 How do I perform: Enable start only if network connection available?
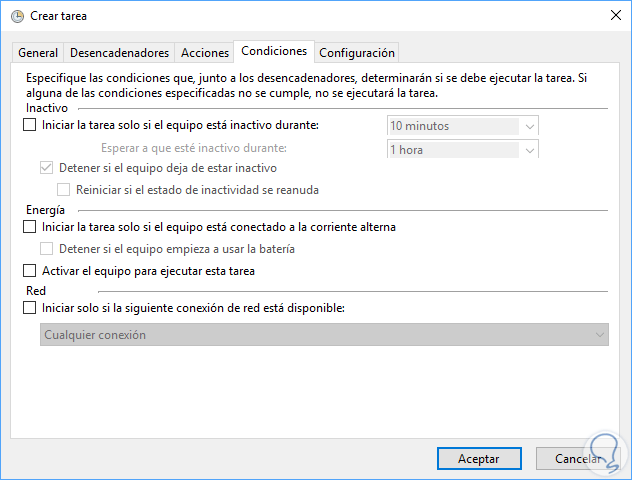29,308
